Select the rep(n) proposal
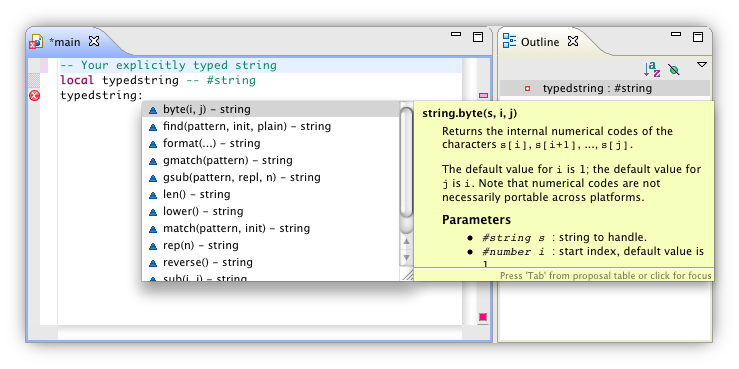Viewport: 739px width, 369px height. click(x=271, y=245)
